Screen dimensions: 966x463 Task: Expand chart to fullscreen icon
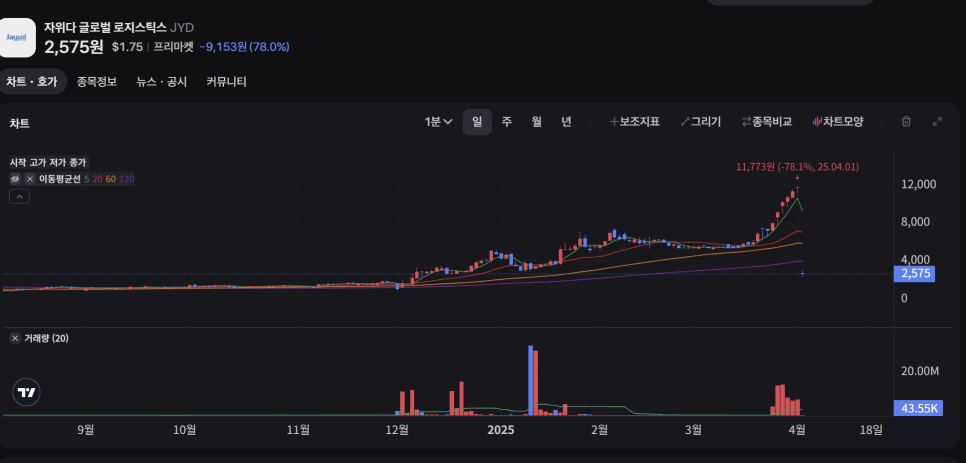click(937, 122)
